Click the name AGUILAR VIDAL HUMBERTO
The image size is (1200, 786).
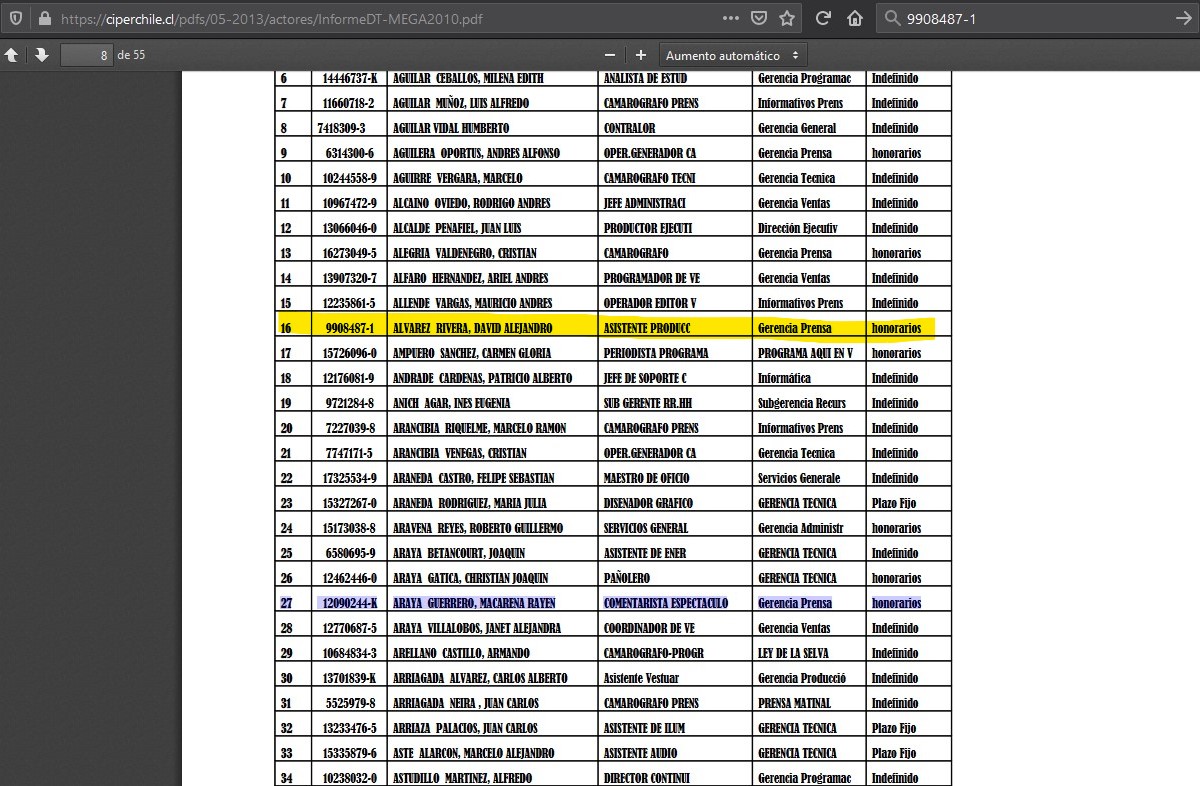(x=452, y=128)
